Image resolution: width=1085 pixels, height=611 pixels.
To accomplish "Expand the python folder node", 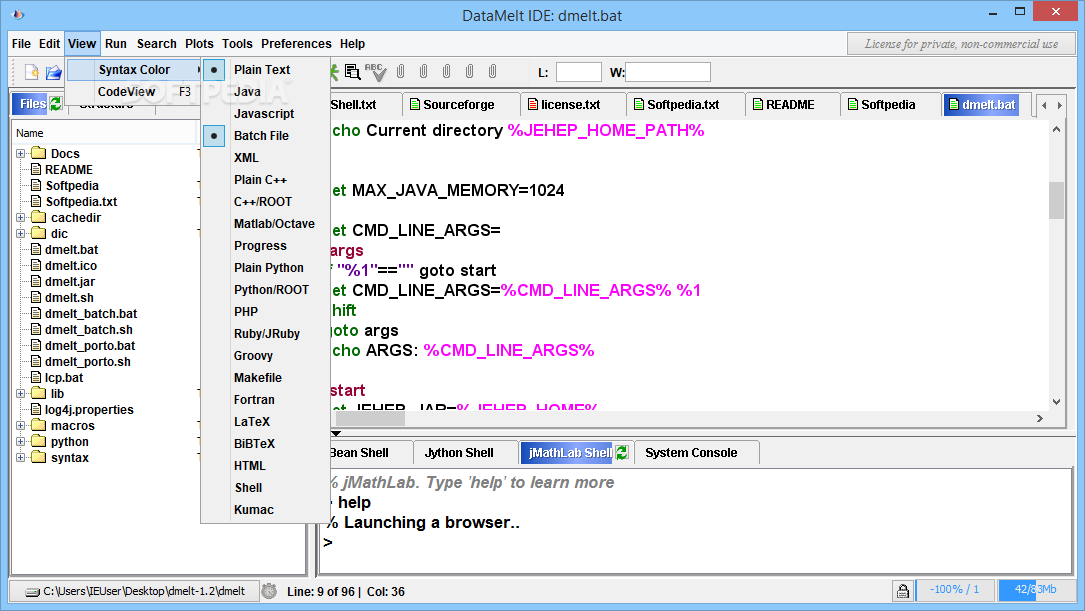I will [21, 441].
